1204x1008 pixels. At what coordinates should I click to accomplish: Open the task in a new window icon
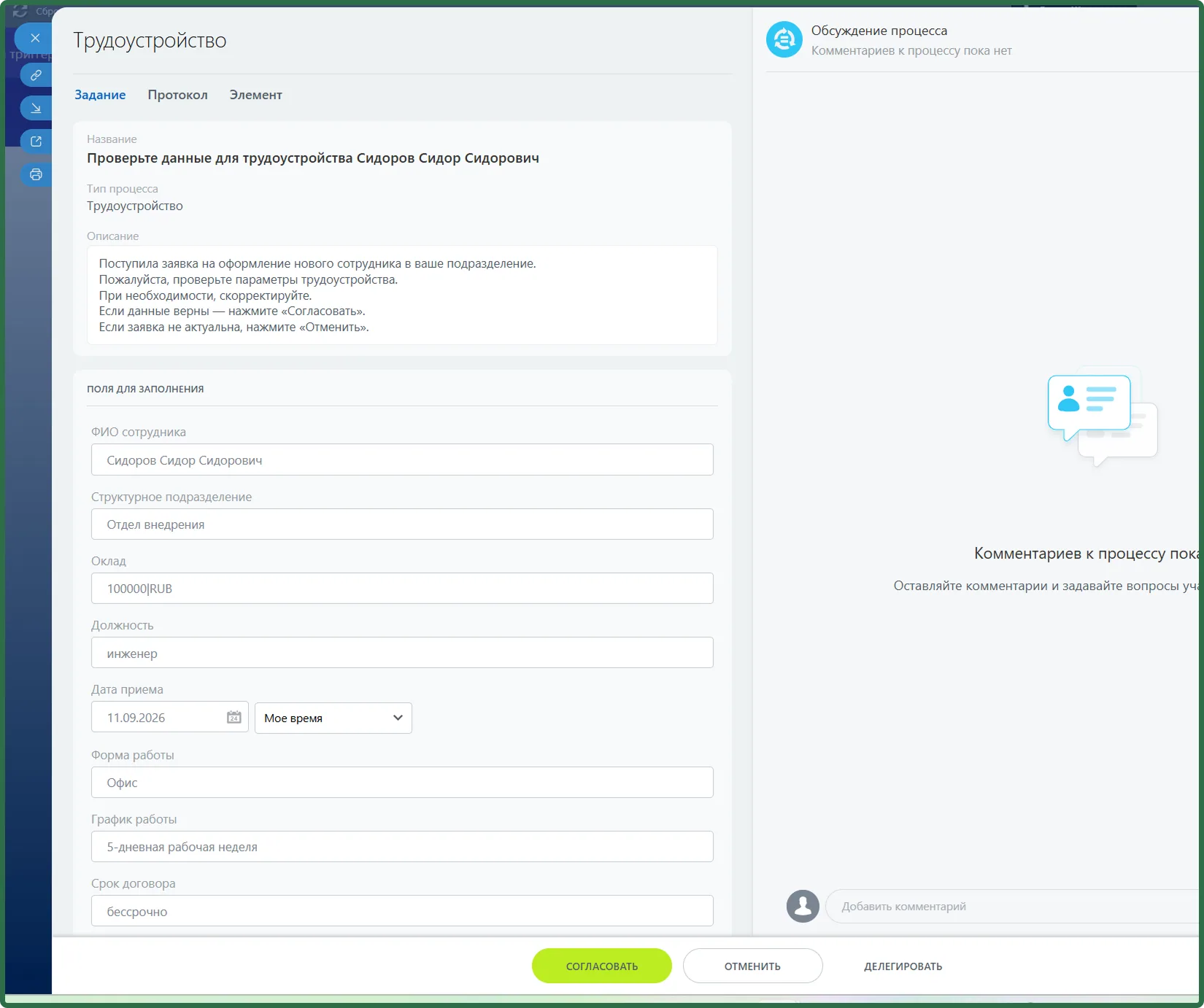pos(36,141)
